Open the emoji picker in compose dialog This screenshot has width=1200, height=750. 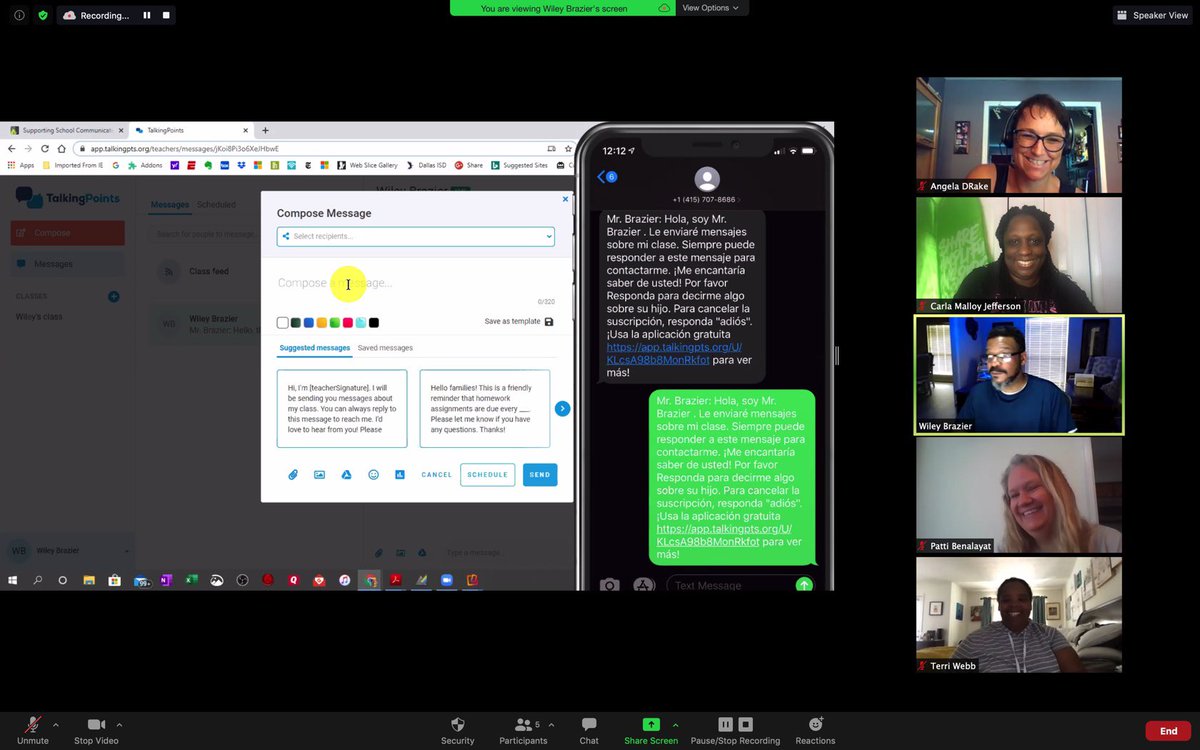373,474
